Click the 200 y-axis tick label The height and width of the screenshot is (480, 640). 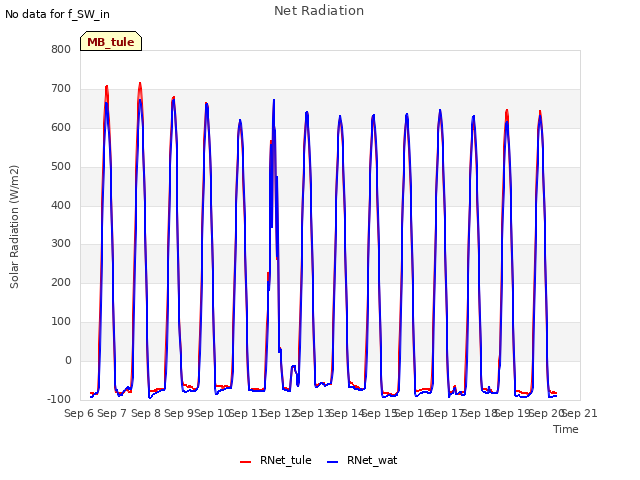(x=61, y=282)
